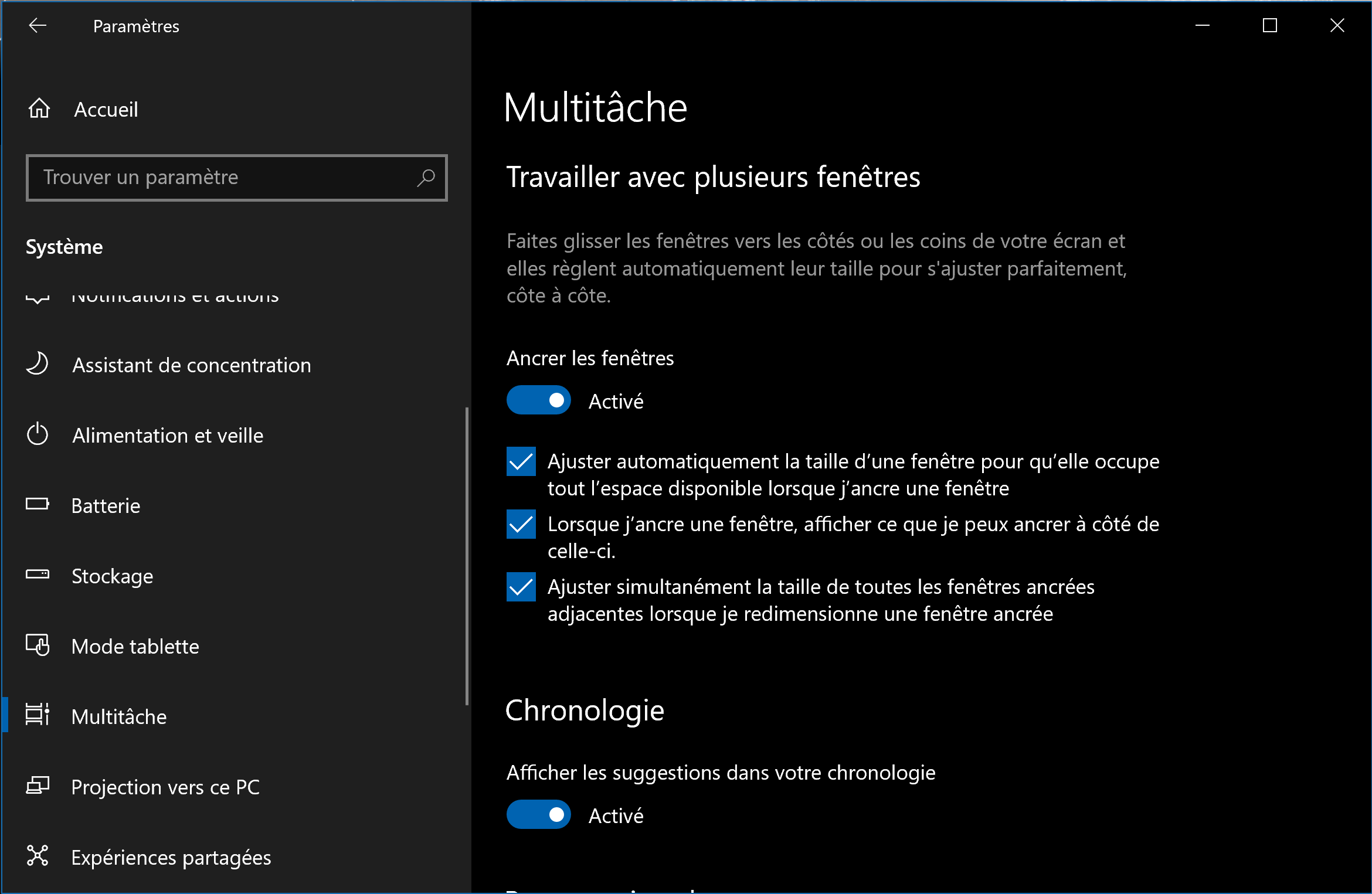Maximize the Paramètres window
Screen dimensions: 1372x894
(x=1270, y=26)
